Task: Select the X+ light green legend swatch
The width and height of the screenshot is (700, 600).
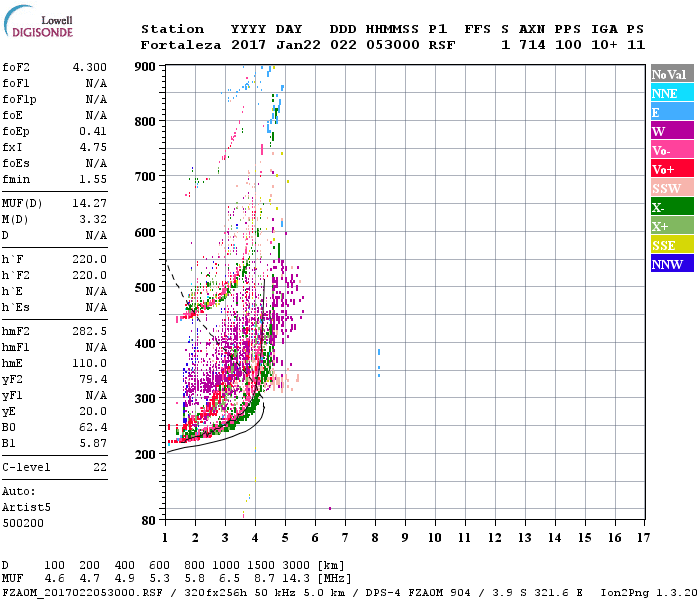Action: [672, 226]
